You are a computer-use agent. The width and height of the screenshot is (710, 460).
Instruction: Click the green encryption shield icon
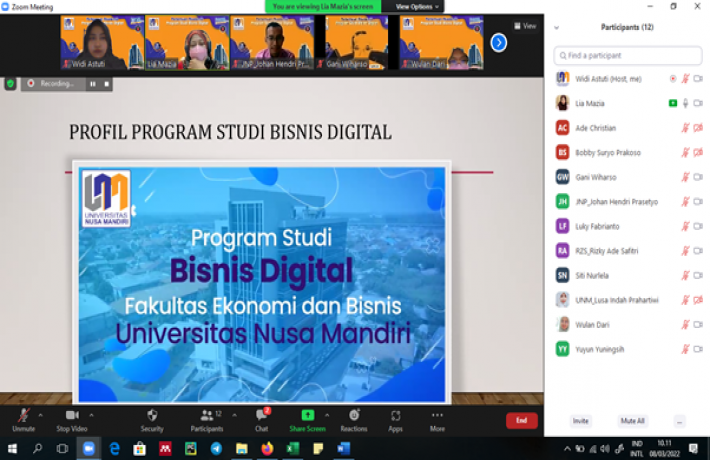click(10, 84)
